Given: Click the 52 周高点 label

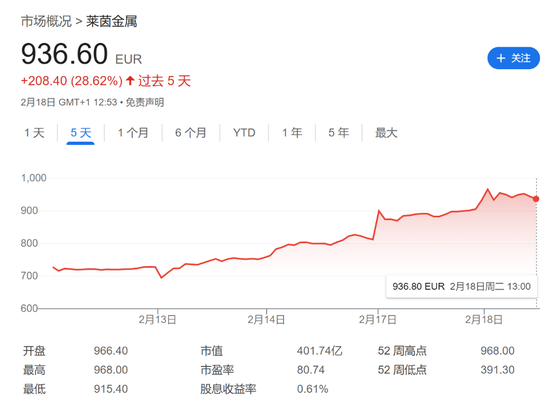Looking at the screenshot, I should [x=402, y=351].
